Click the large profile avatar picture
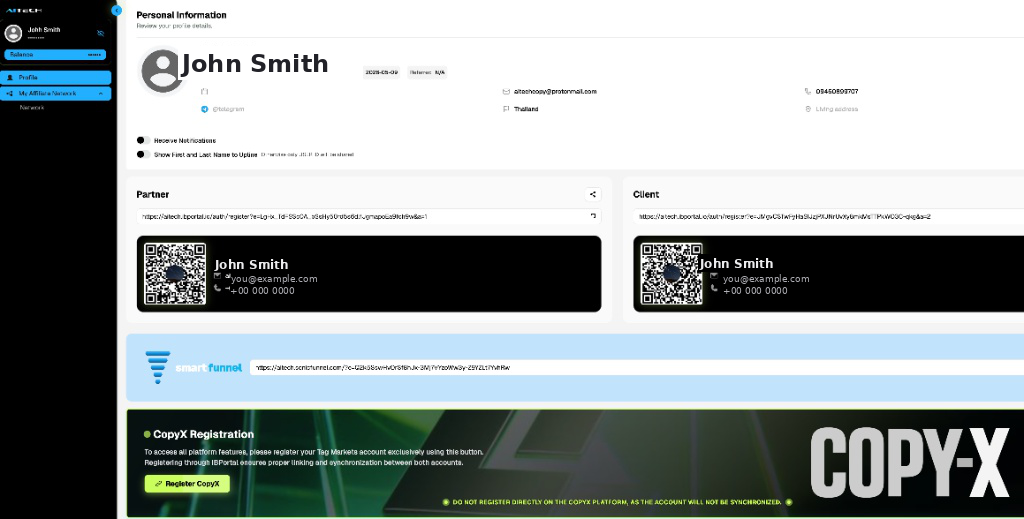This screenshot has width=1024, height=519. 161,70
